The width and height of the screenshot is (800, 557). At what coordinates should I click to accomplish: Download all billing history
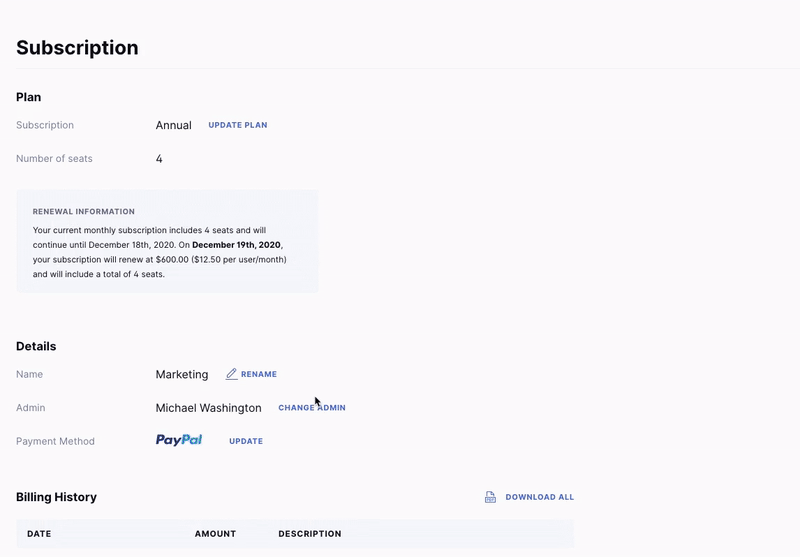click(539, 497)
